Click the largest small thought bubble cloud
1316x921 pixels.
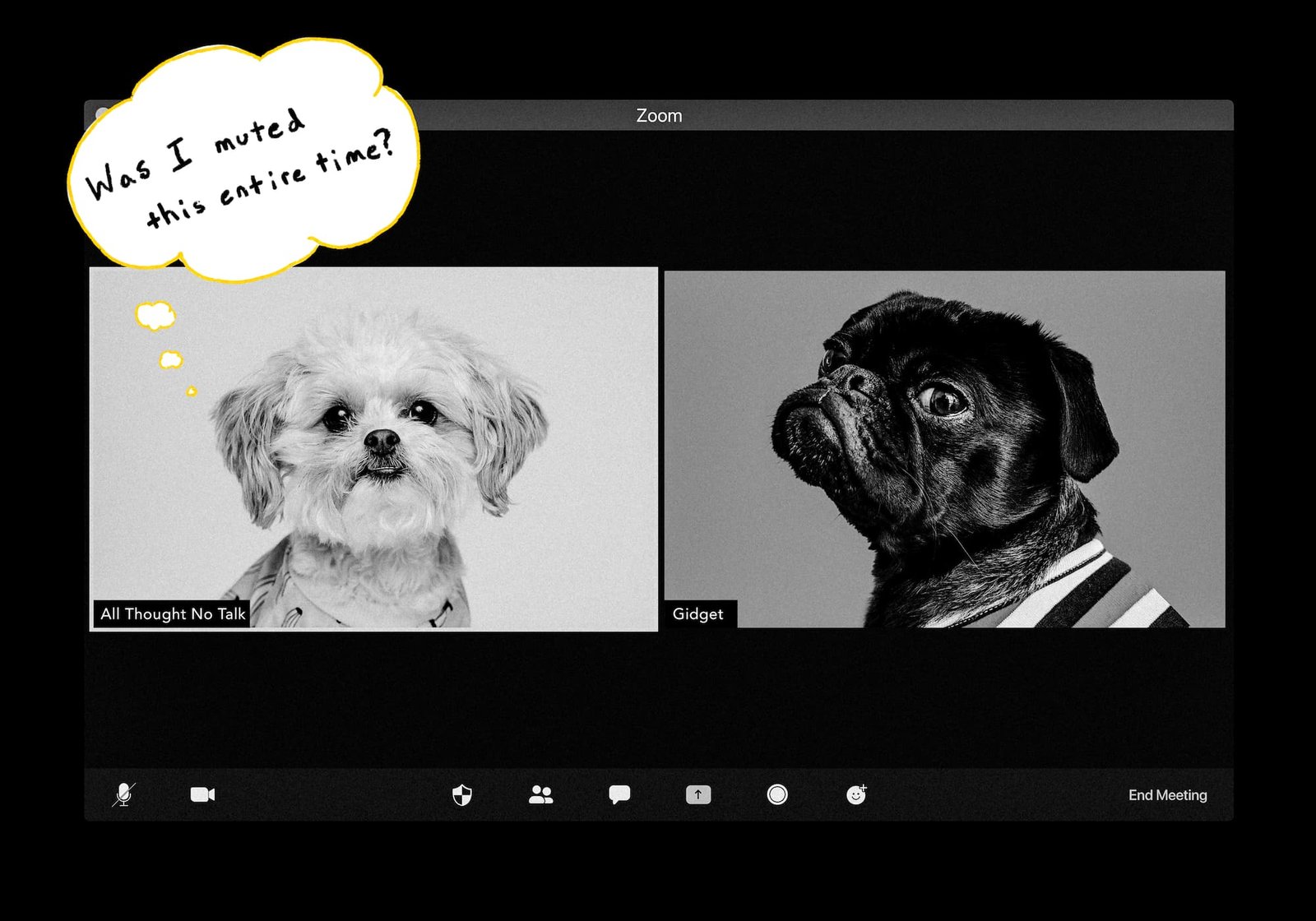(x=155, y=316)
